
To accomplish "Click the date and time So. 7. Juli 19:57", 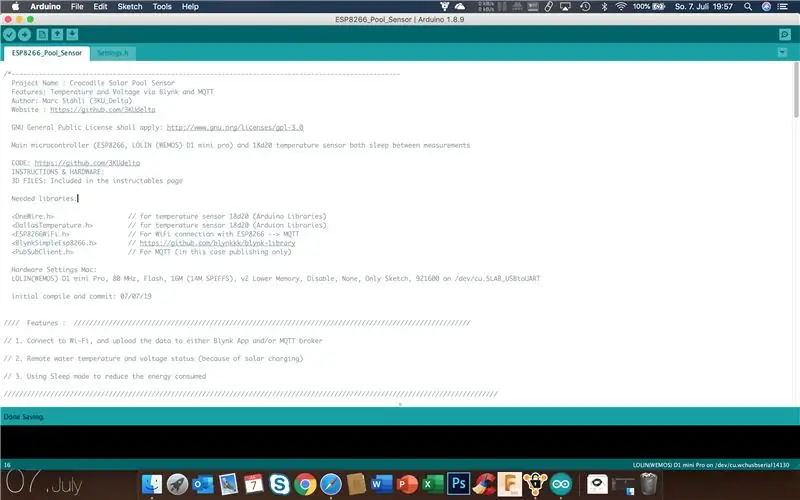I will pyautogui.click(x=704, y=7).
